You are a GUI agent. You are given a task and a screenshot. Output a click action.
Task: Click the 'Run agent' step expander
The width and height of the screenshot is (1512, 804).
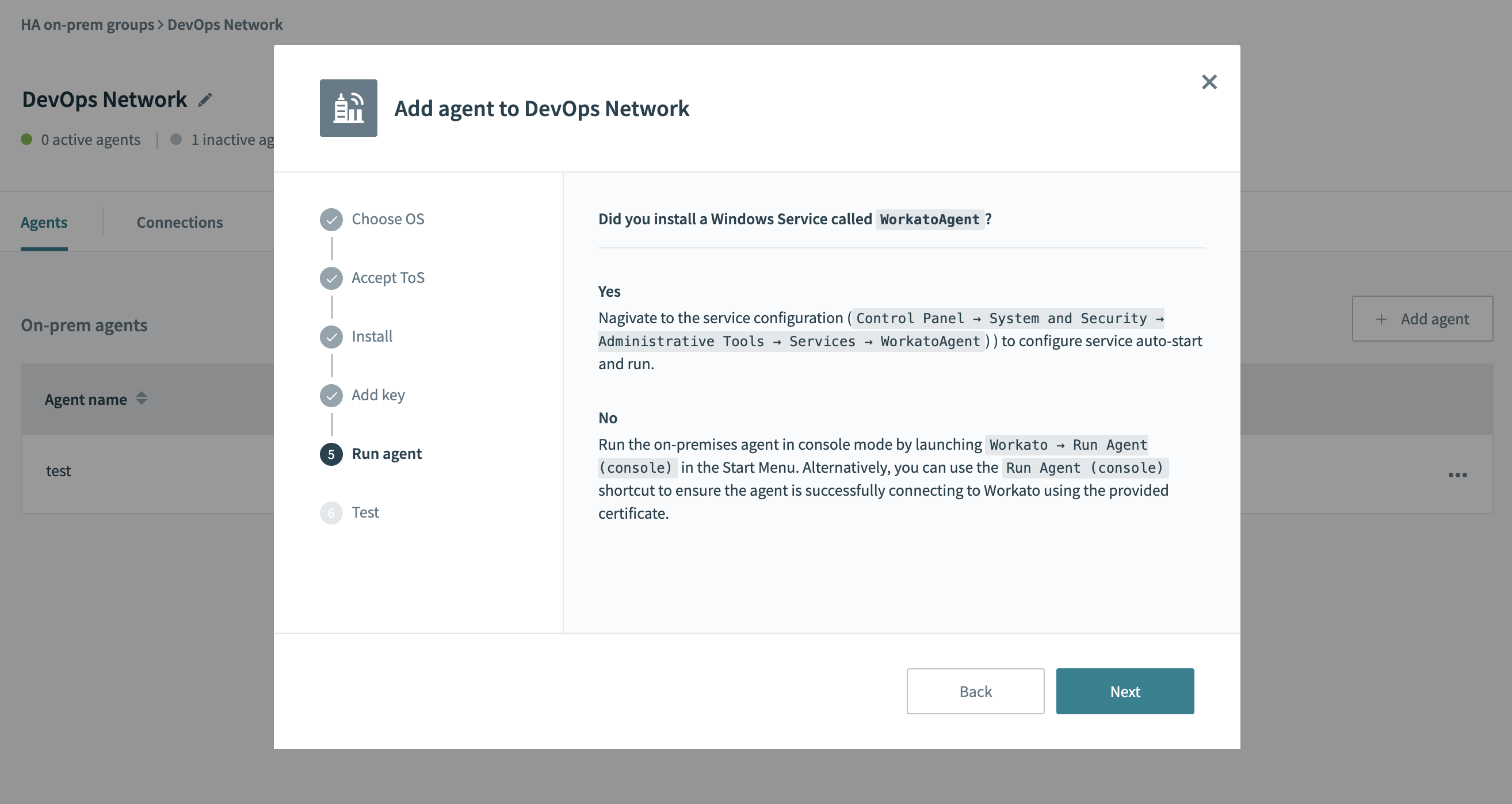[386, 452]
